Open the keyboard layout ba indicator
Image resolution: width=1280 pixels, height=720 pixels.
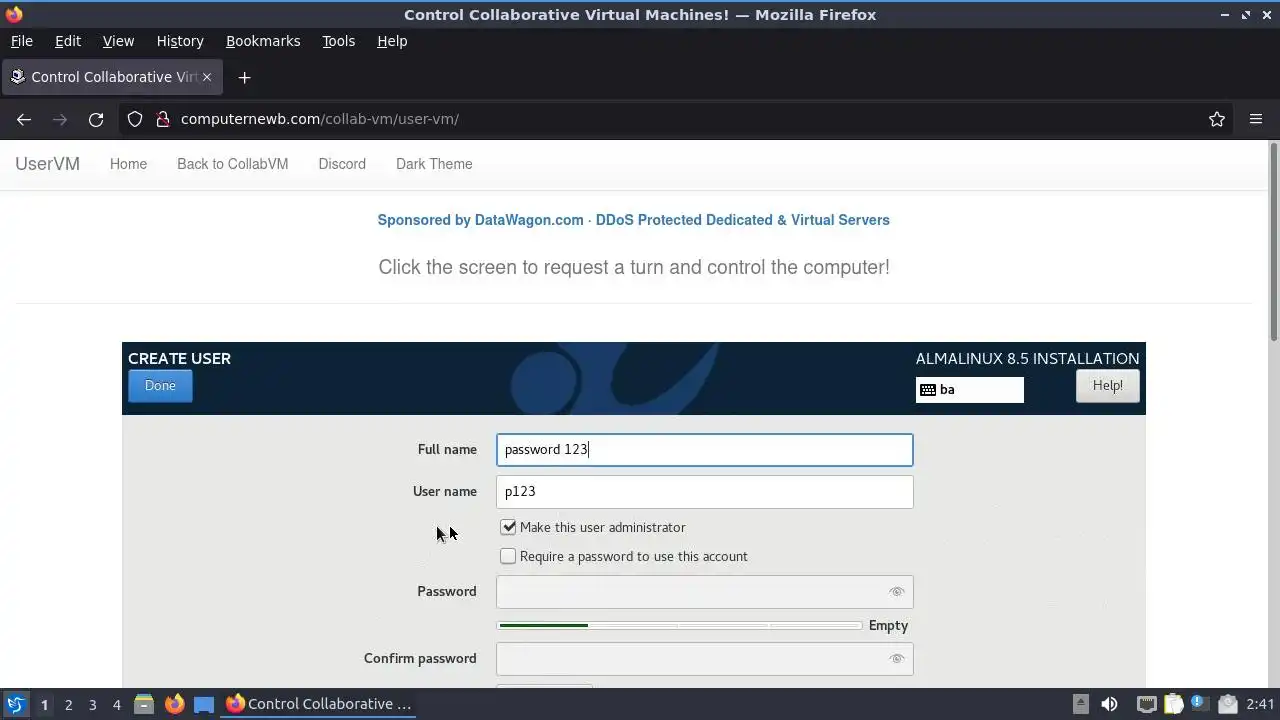(970, 390)
